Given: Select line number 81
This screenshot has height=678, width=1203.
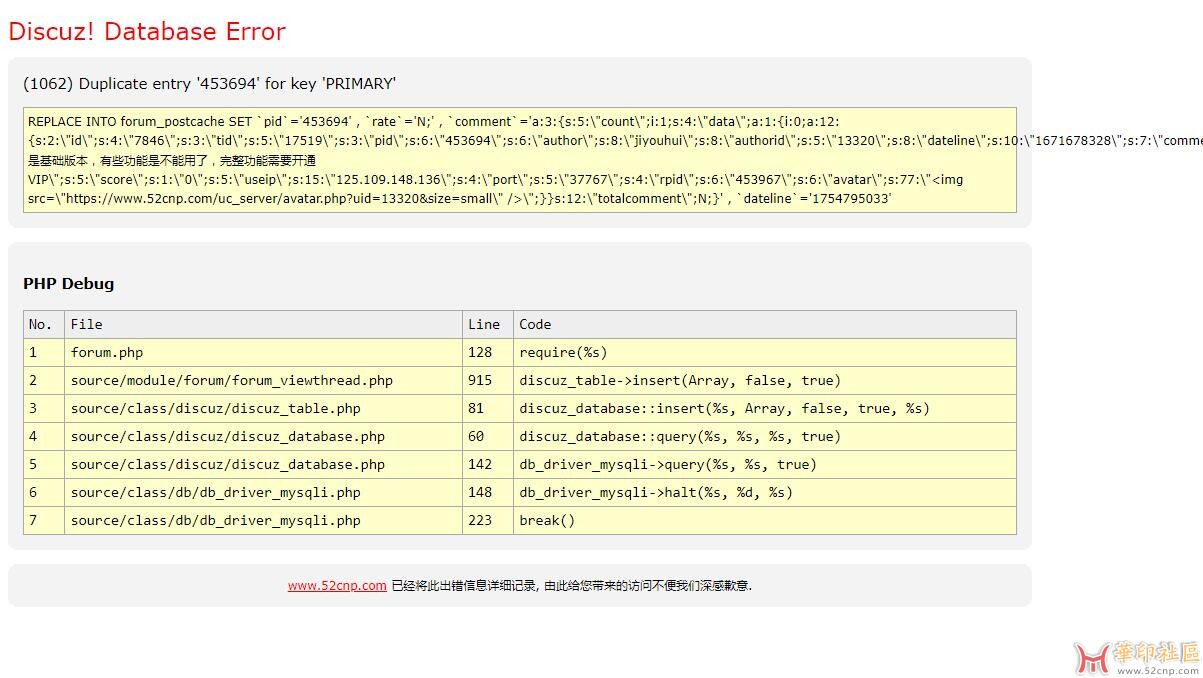Looking at the screenshot, I should [488, 408].
